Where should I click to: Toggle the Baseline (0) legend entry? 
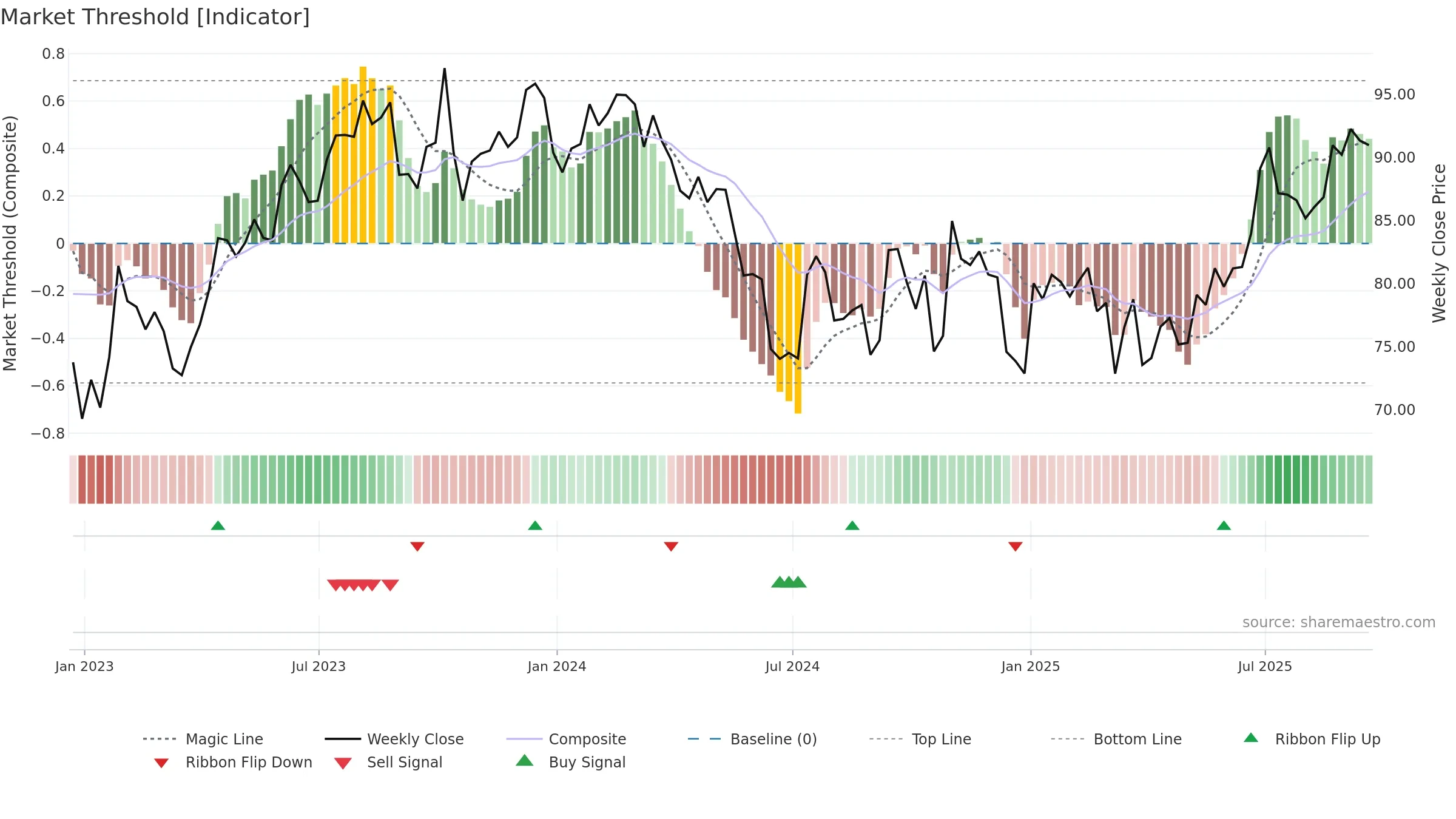pos(752,739)
